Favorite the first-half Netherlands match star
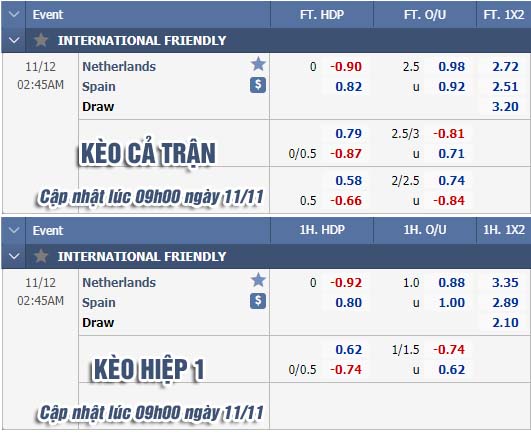531x433 pixels. (258, 280)
